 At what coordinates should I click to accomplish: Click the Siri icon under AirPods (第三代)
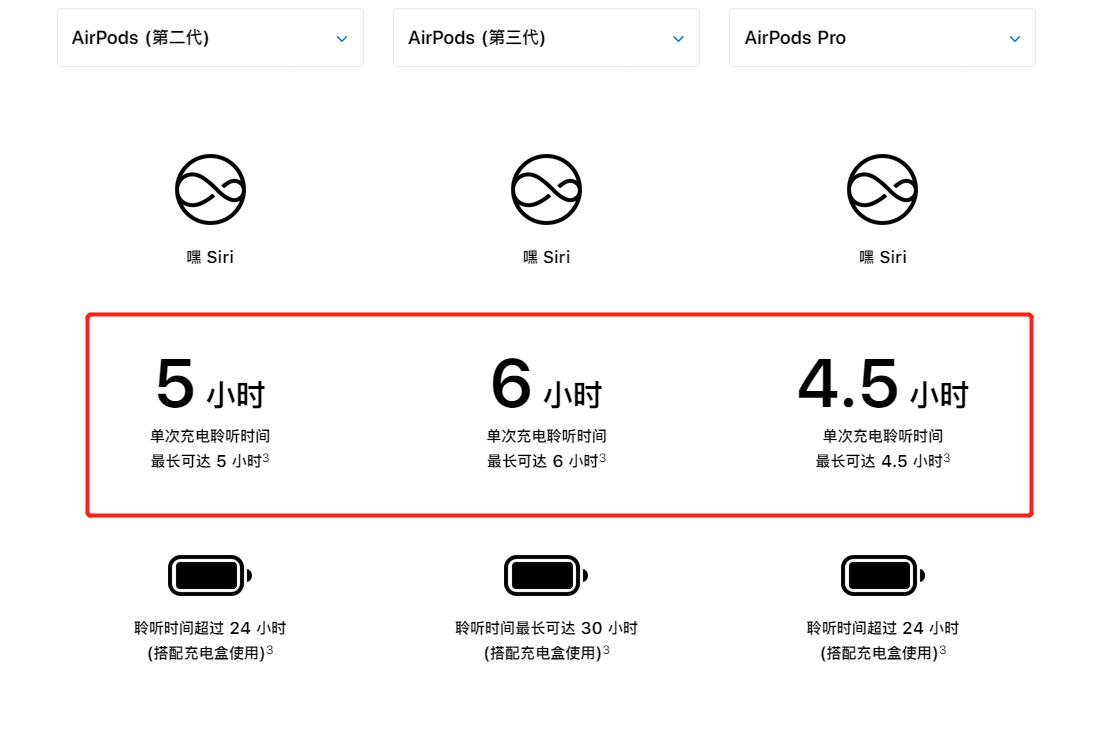[546, 189]
